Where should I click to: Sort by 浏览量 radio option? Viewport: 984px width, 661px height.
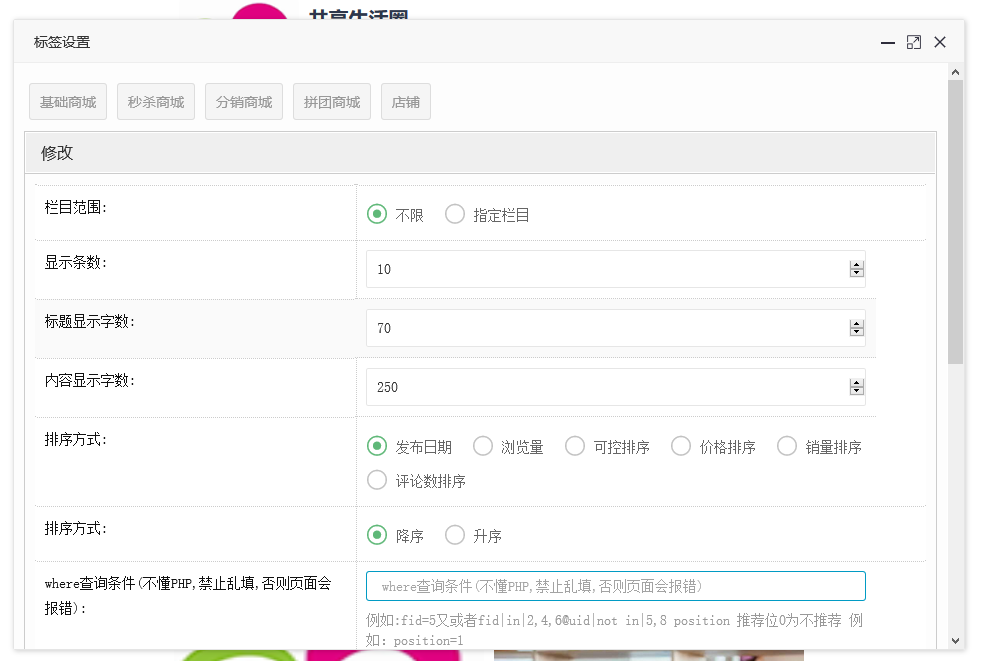(x=483, y=446)
